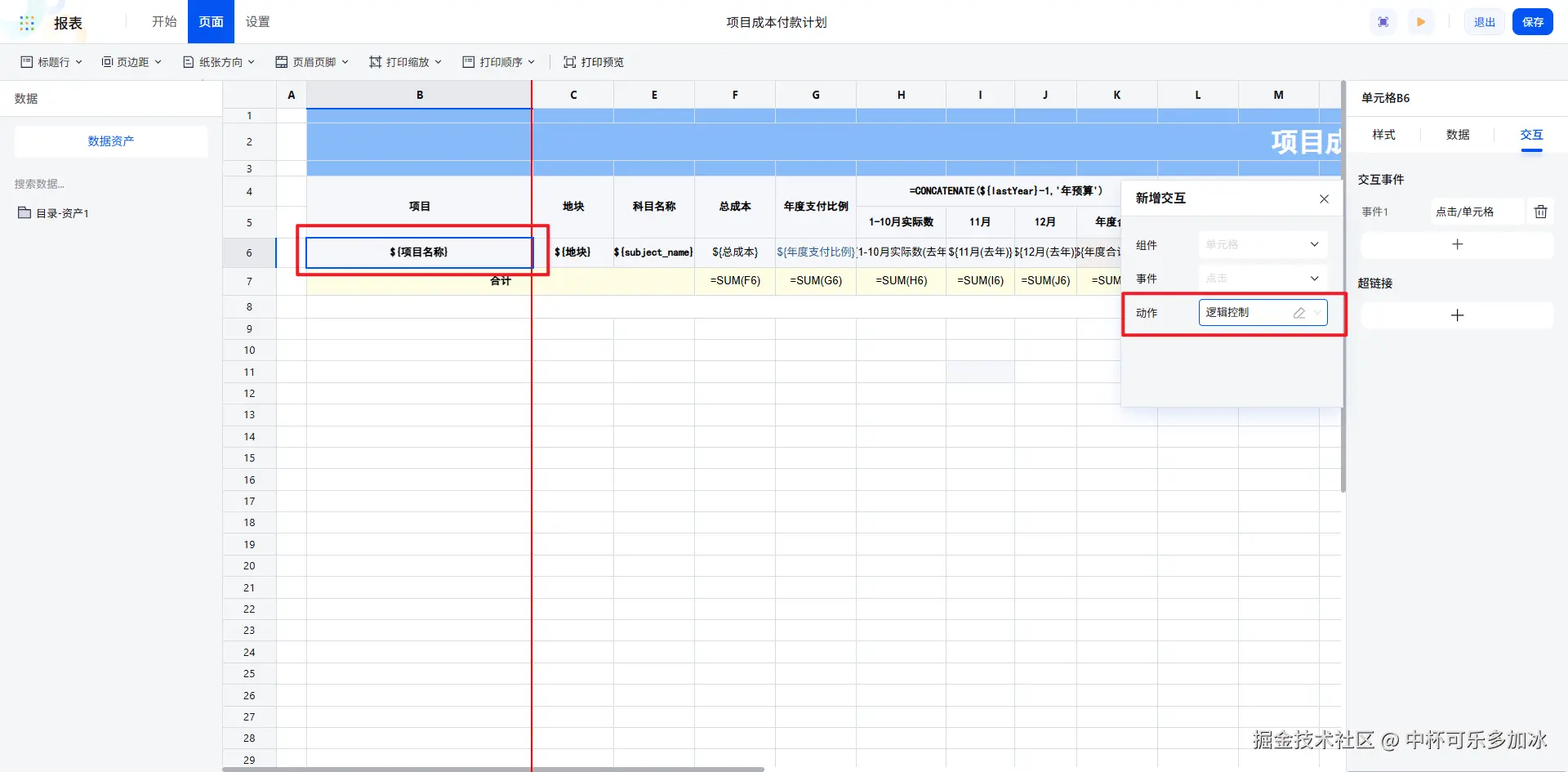Close the 新增交互 popup
This screenshot has height=772, width=1568.
coord(1324,199)
